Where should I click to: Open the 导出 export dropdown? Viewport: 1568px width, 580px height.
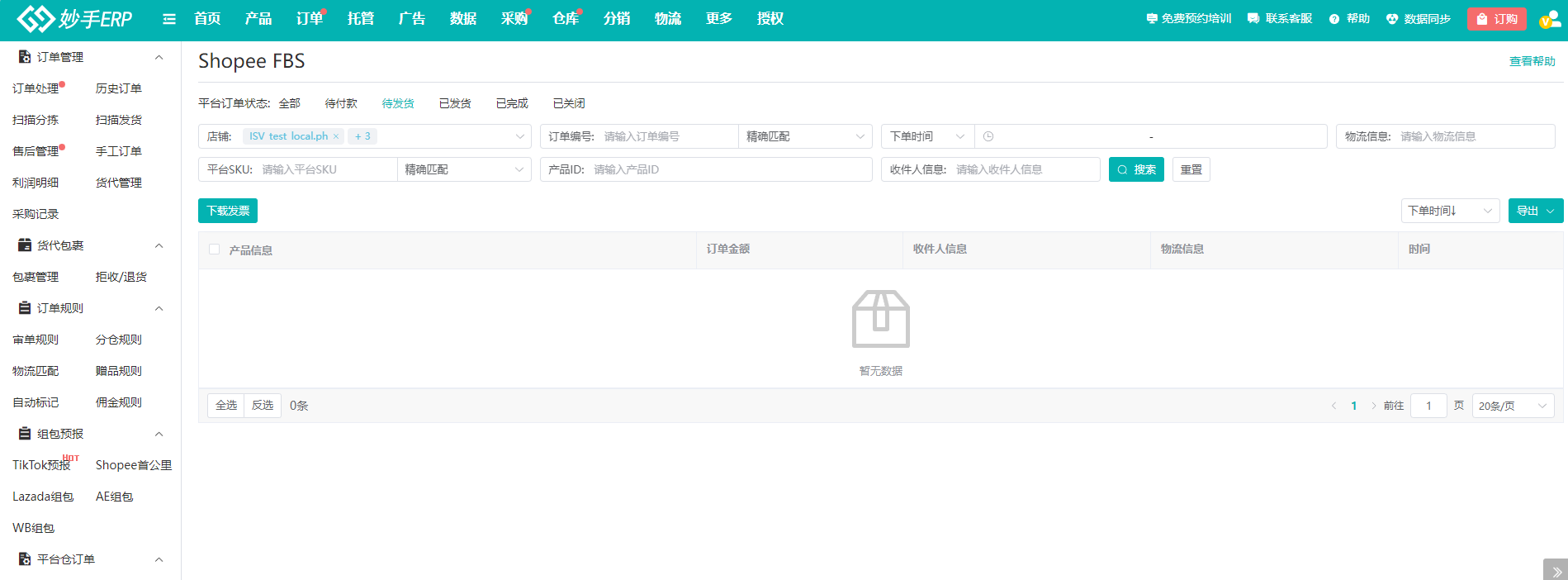[1536, 211]
